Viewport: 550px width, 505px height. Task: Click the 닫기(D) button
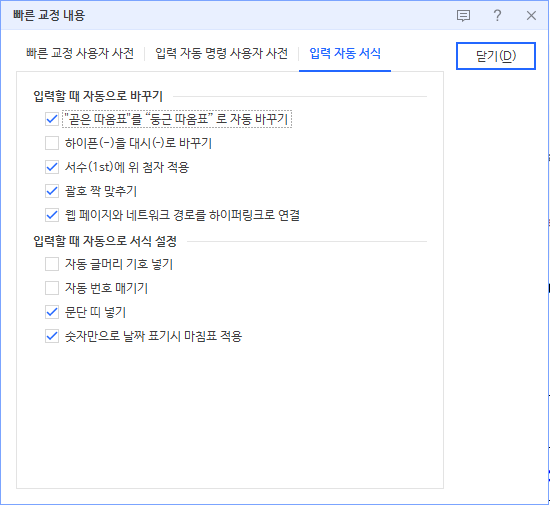coord(496,56)
